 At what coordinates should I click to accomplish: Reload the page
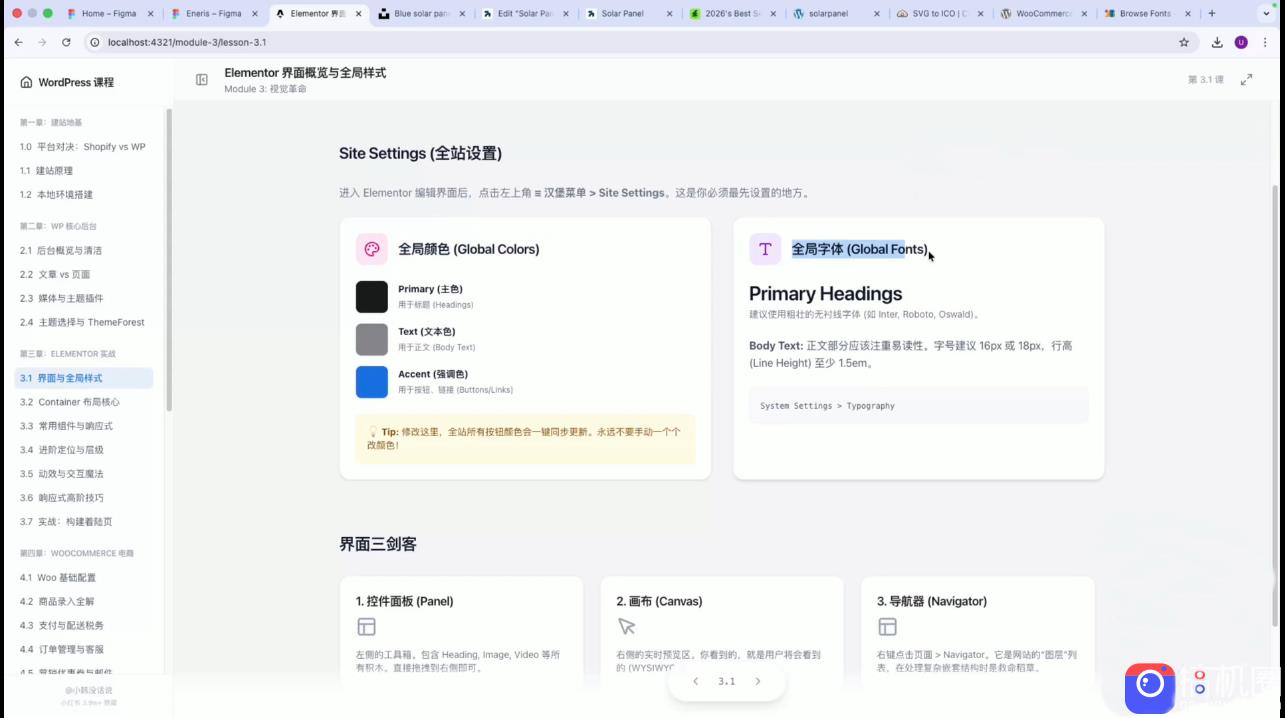point(66,42)
